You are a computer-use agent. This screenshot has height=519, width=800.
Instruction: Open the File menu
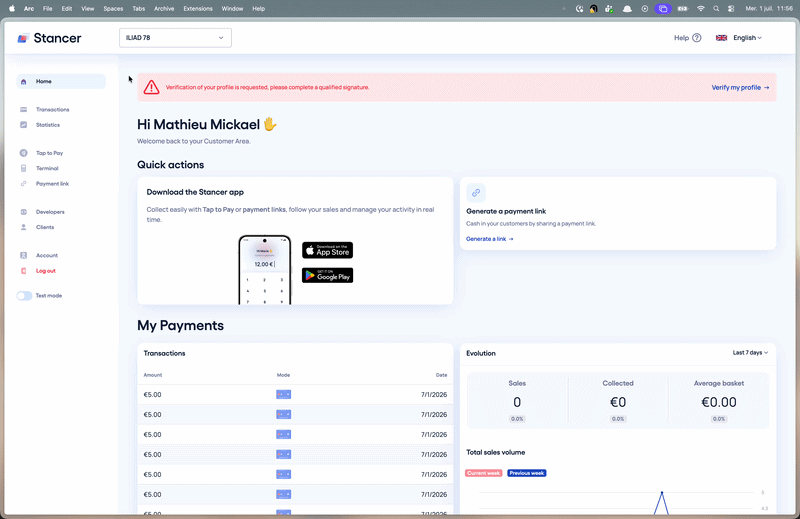[47, 9]
